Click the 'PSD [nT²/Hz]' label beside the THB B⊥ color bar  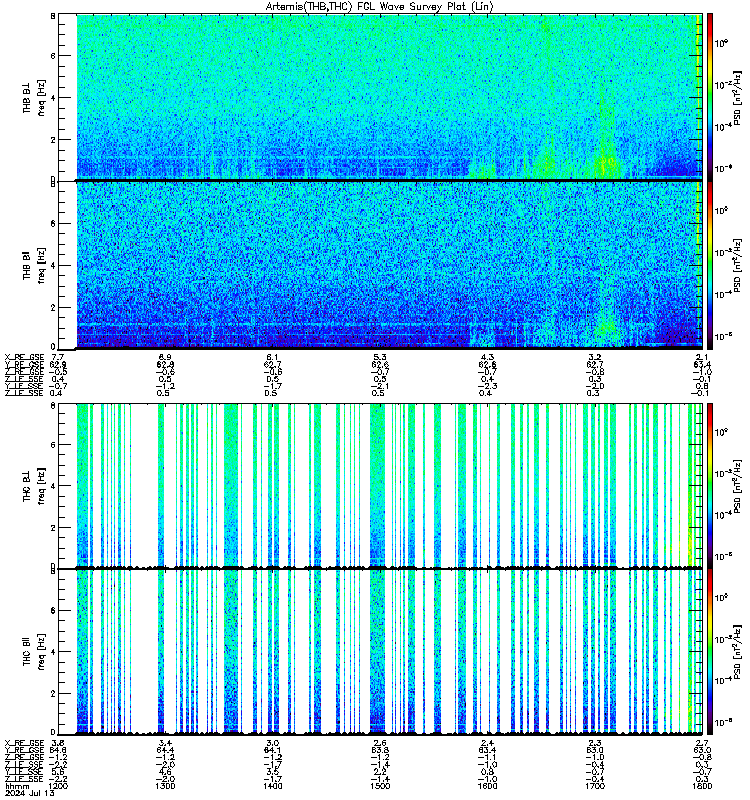tap(737, 97)
